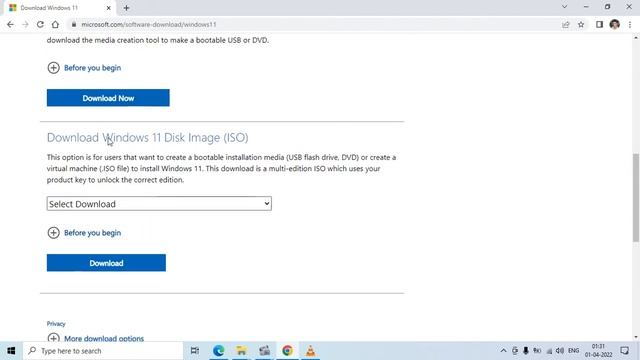The width and height of the screenshot is (640, 360).
Task: Click the scrollbar up arrow
Action: pyautogui.click(x=636, y=38)
